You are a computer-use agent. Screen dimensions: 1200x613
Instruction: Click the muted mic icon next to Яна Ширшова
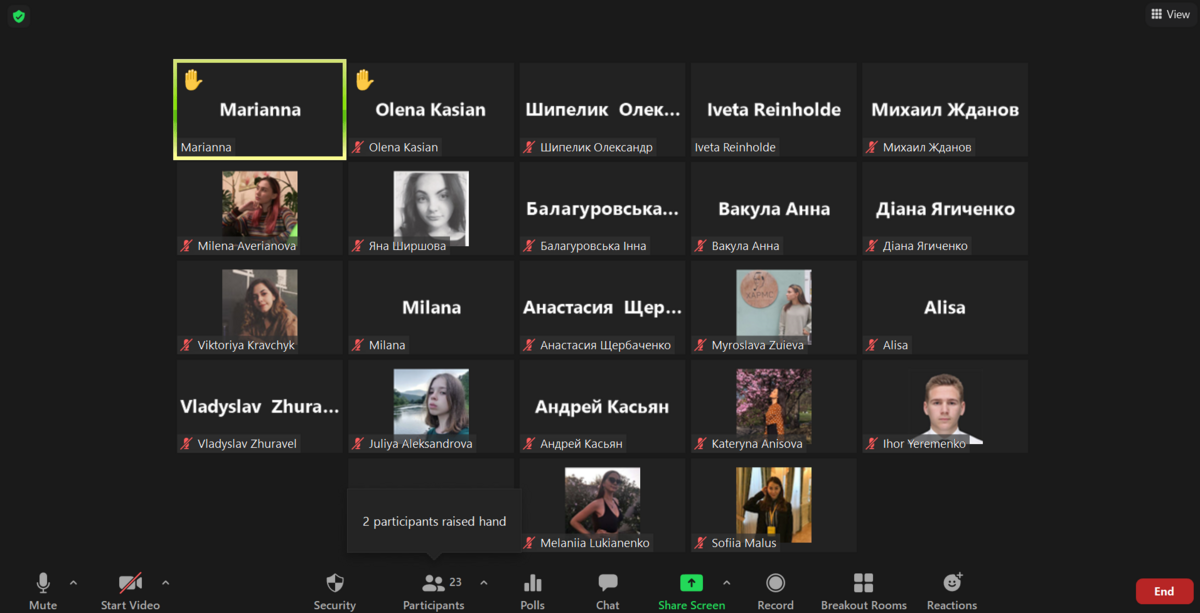358,246
